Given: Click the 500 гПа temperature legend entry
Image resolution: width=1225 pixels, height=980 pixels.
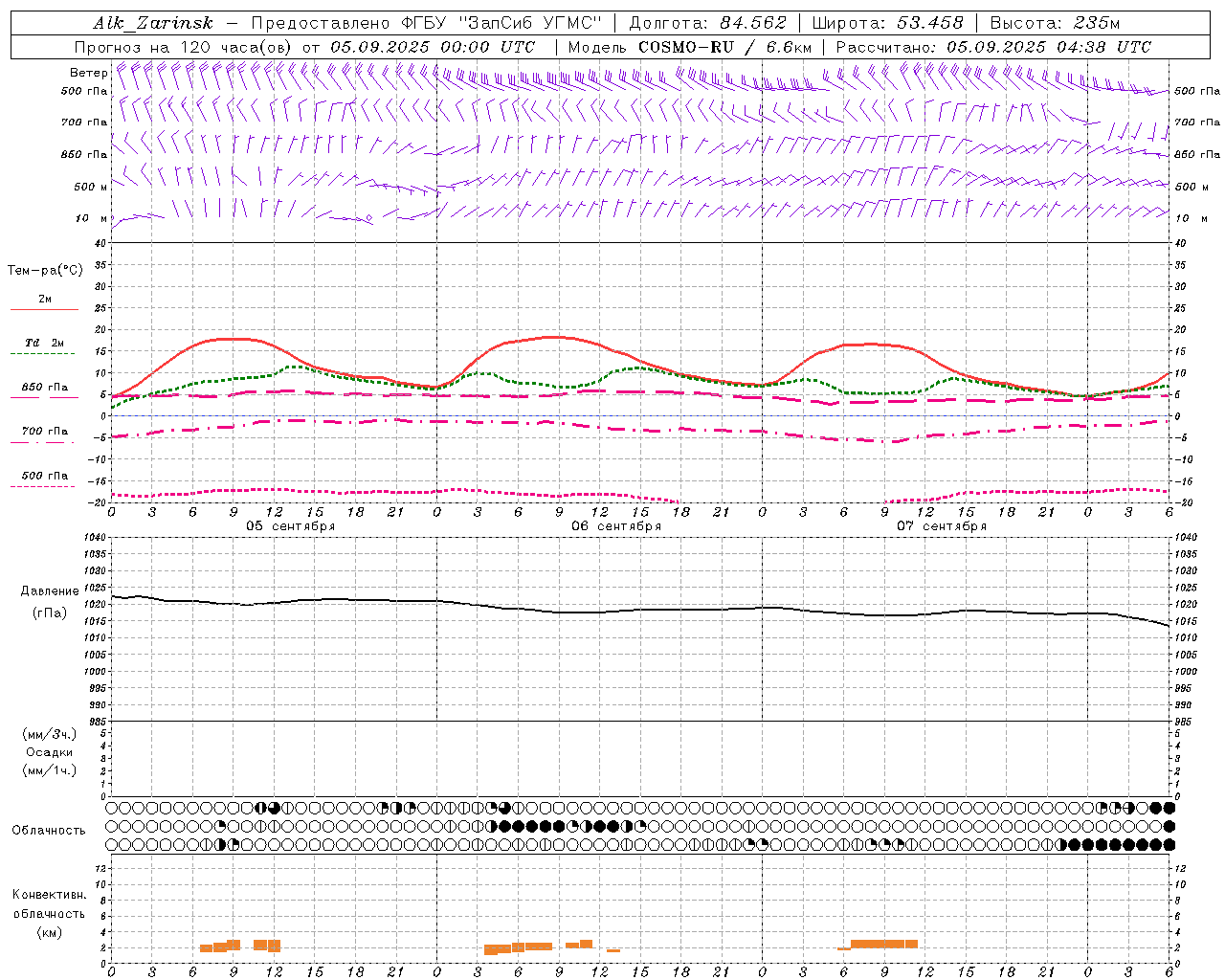Looking at the screenshot, I should 45,476.
